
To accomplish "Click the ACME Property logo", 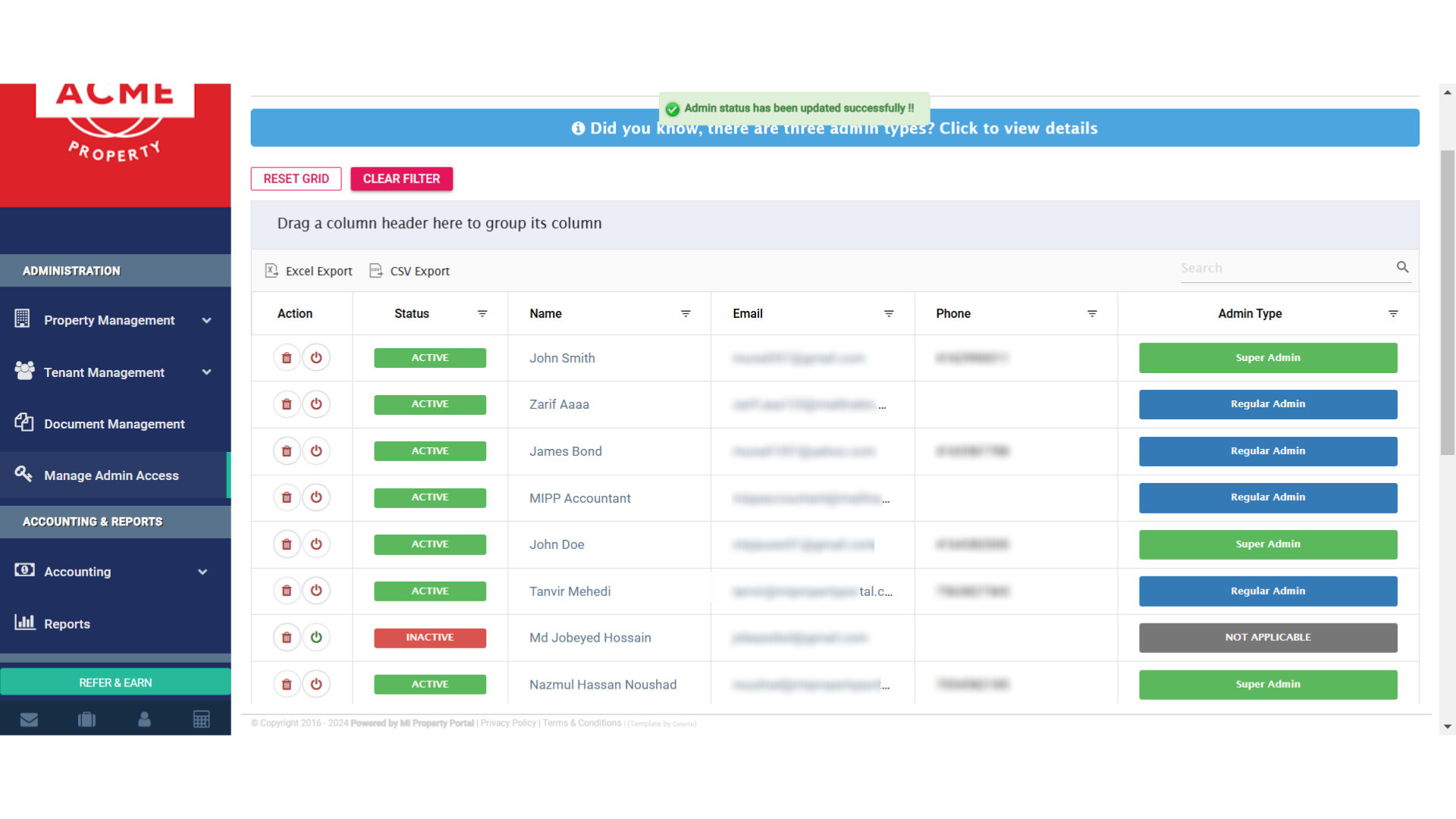I will pyautogui.click(x=115, y=125).
